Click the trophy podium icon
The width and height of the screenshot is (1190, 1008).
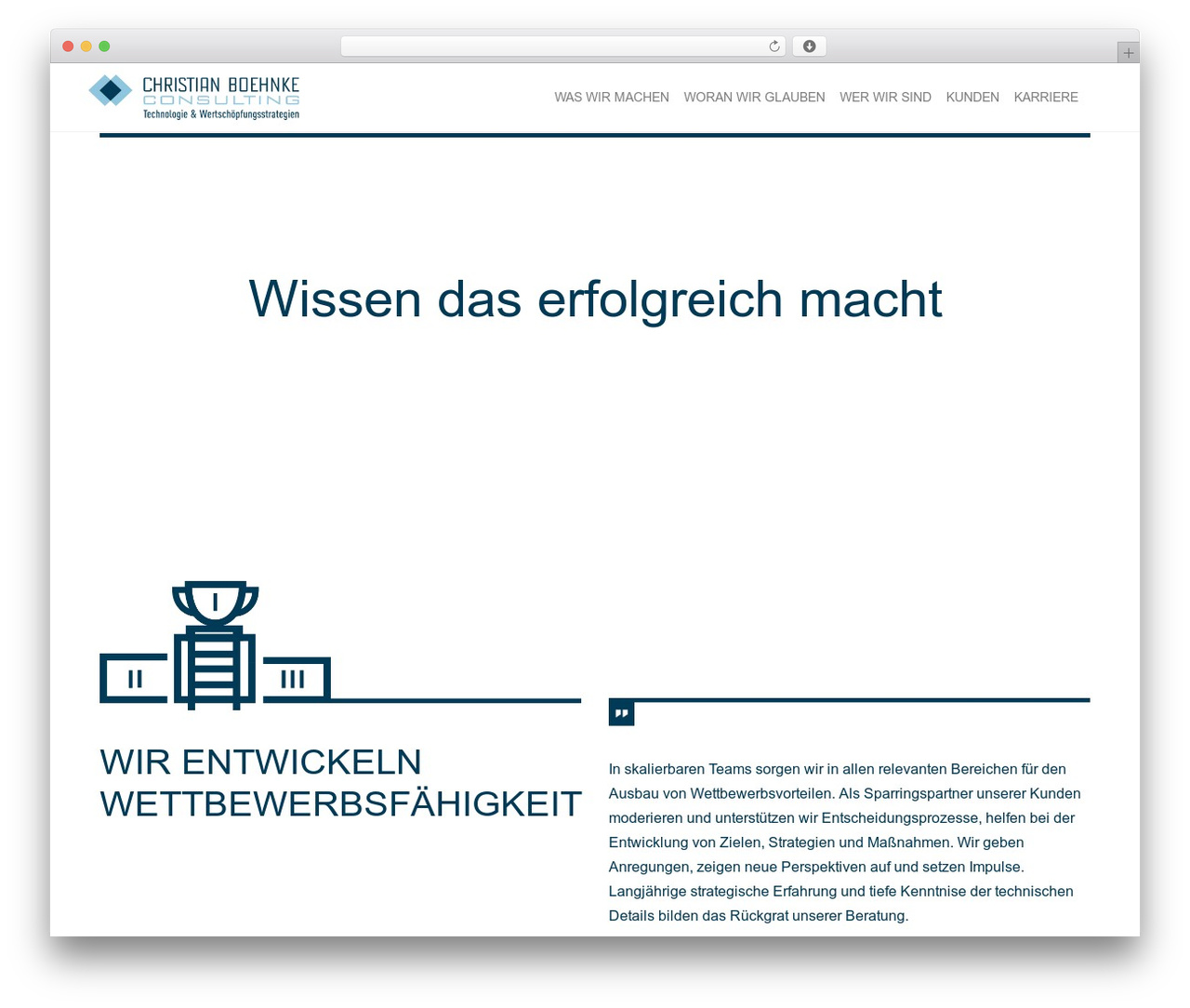point(216,645)
